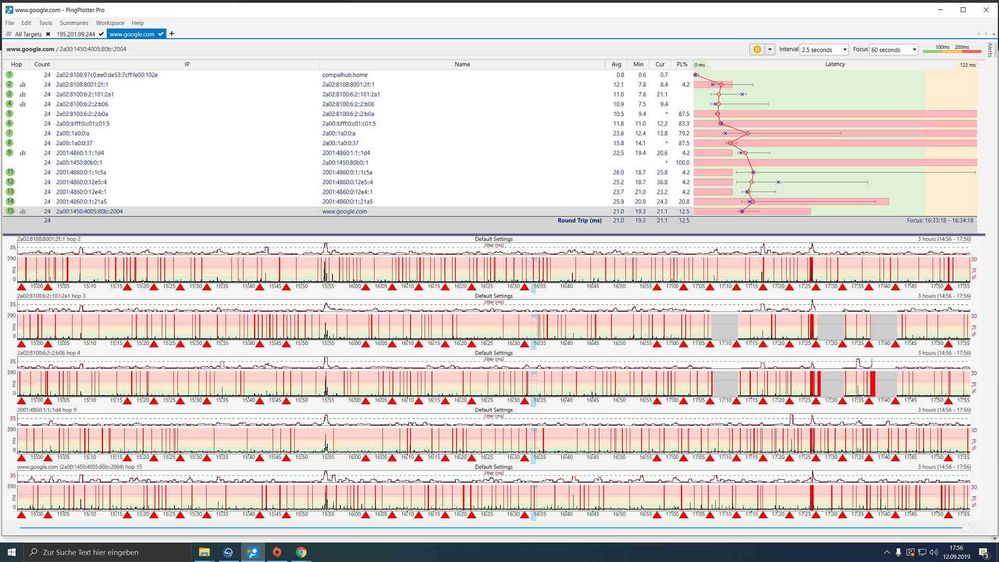Sort by the PL% column header
999x562 pixels.
pos(682,64)
